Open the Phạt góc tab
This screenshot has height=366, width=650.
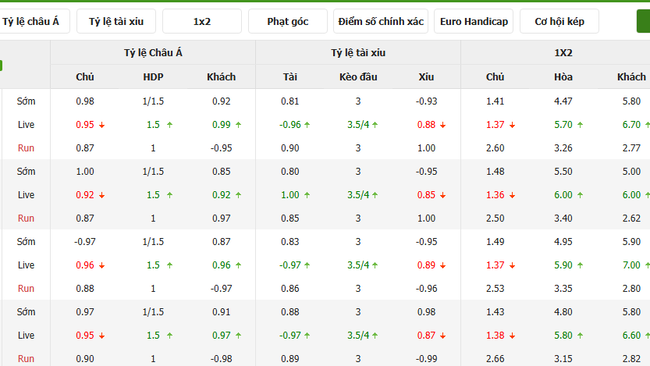[288, 21]
